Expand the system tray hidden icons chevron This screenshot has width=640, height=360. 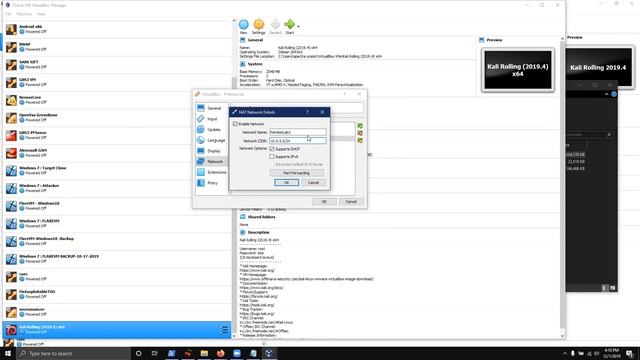tap(565, 353)
